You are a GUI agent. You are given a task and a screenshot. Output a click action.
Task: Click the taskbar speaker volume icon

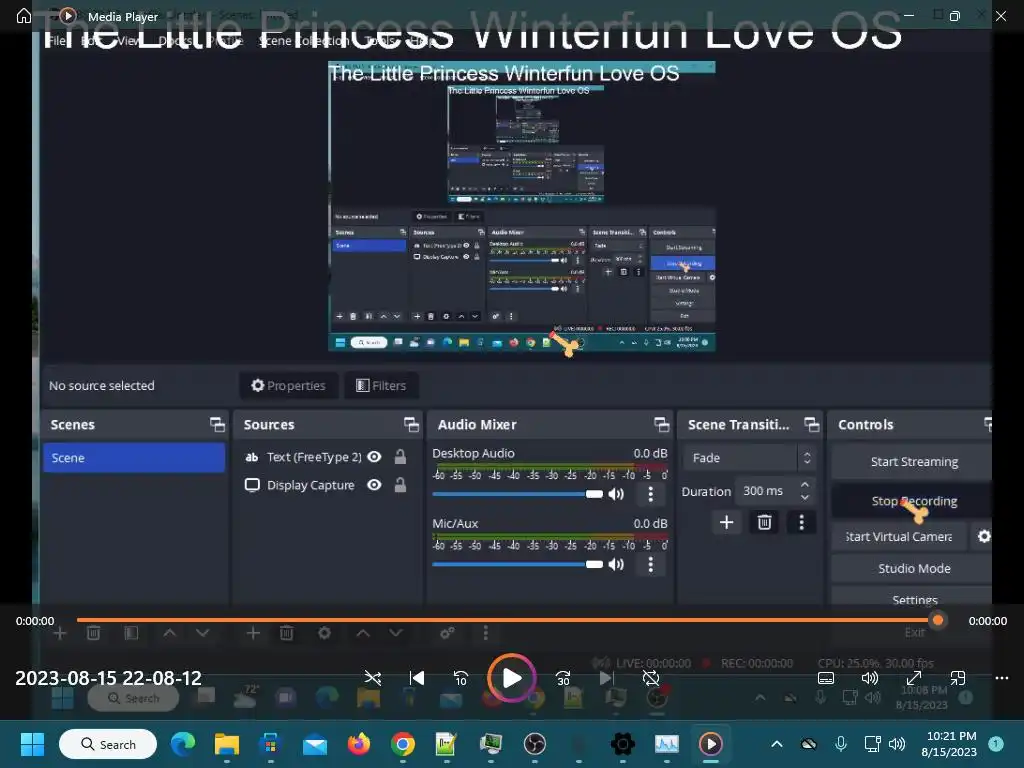coord(897,744)
